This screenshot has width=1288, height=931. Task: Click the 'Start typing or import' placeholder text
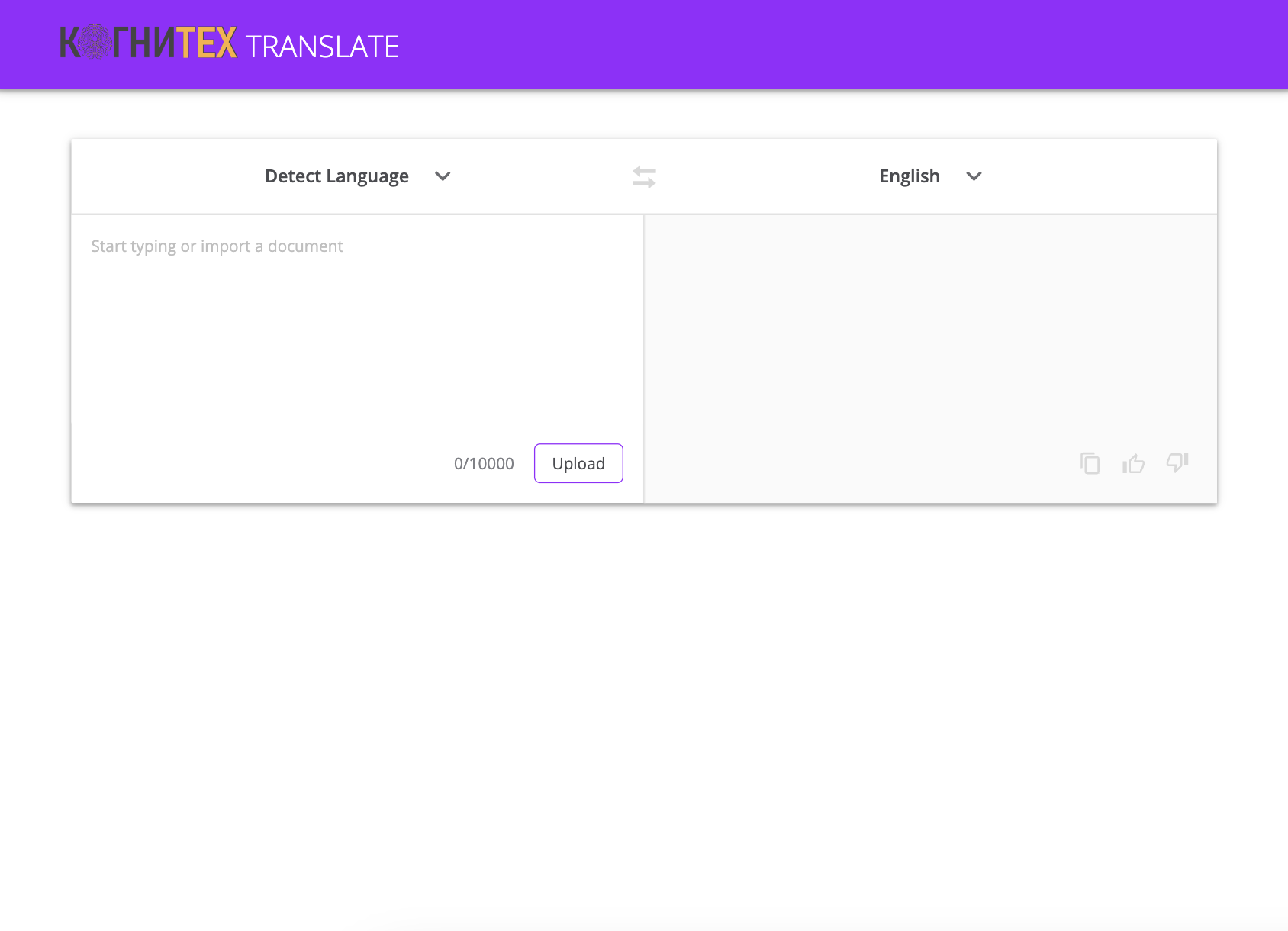(217, 246)
